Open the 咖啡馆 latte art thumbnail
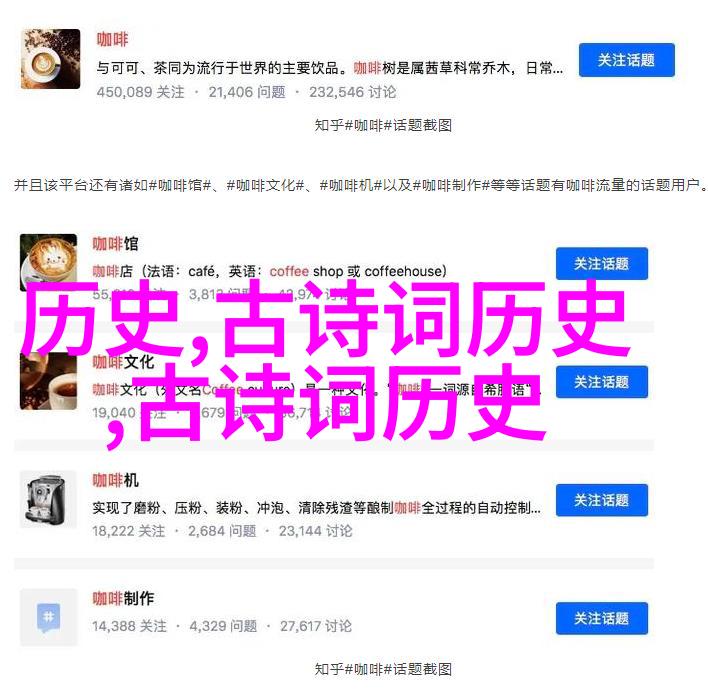The image size is (708, 700). coord(48,262)
